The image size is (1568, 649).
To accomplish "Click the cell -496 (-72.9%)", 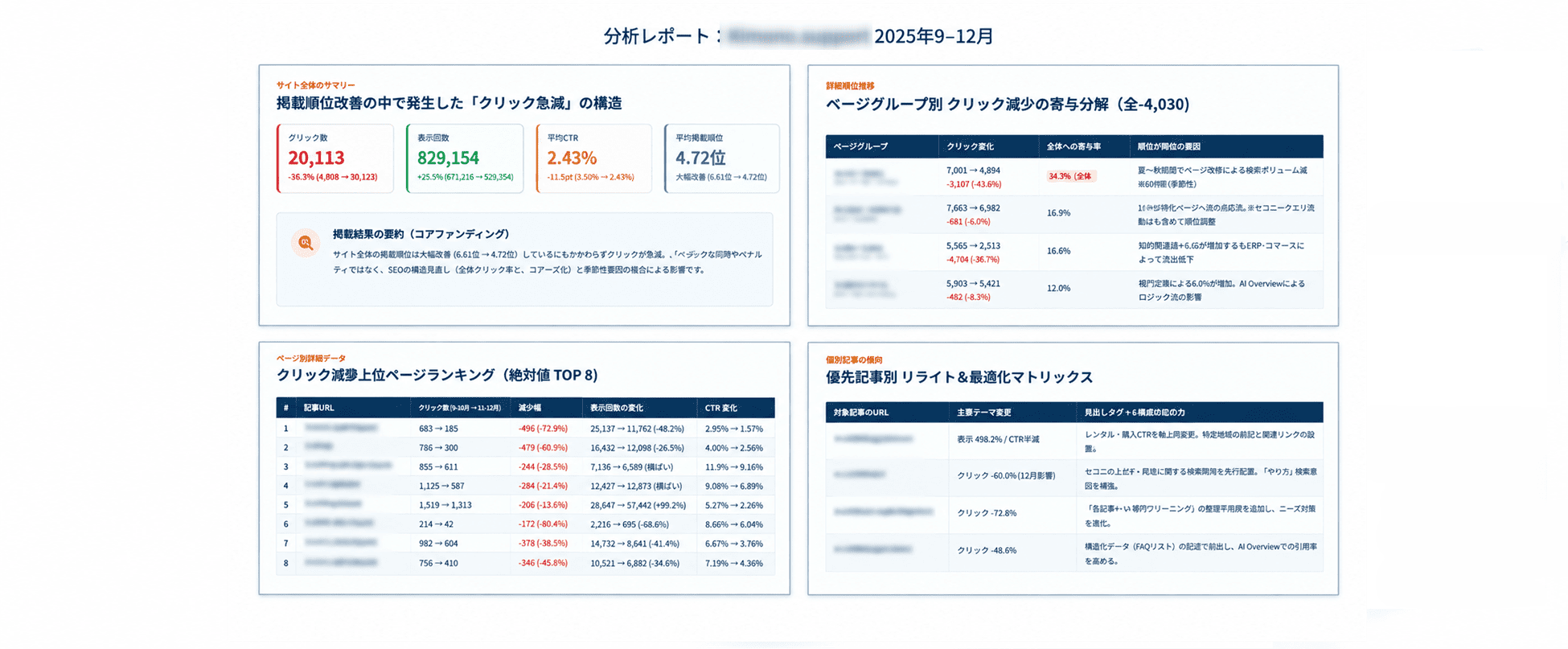I will tap(543, 429).
